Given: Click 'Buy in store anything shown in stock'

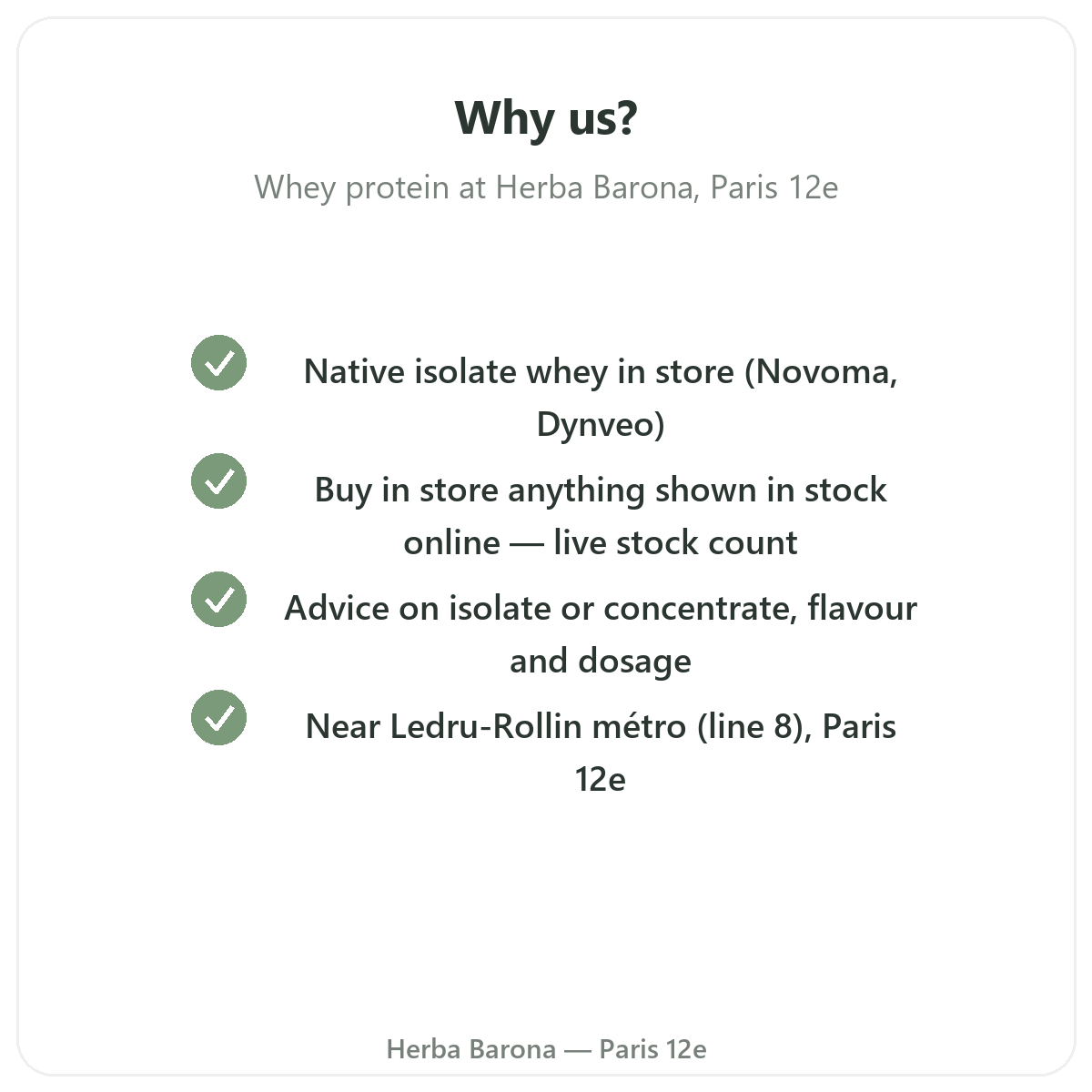Looking at the screenshot, I should (x=601, y=490).
